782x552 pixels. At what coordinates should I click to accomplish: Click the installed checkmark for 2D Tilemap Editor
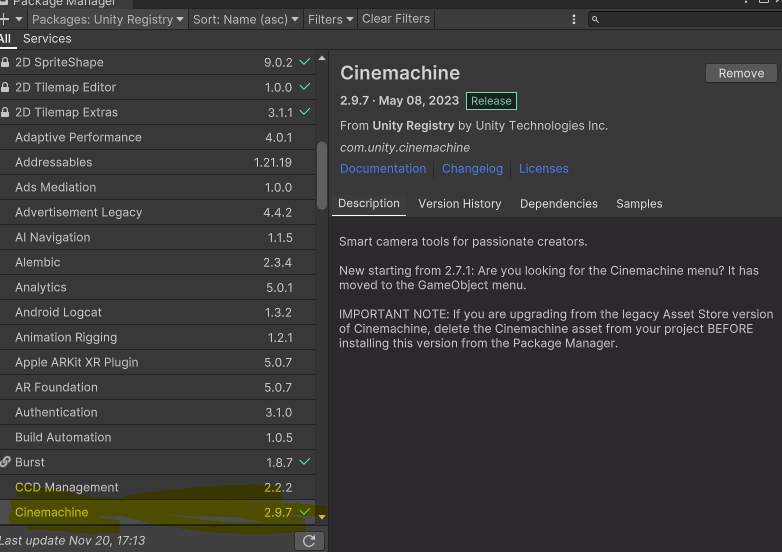pos(305,87)
